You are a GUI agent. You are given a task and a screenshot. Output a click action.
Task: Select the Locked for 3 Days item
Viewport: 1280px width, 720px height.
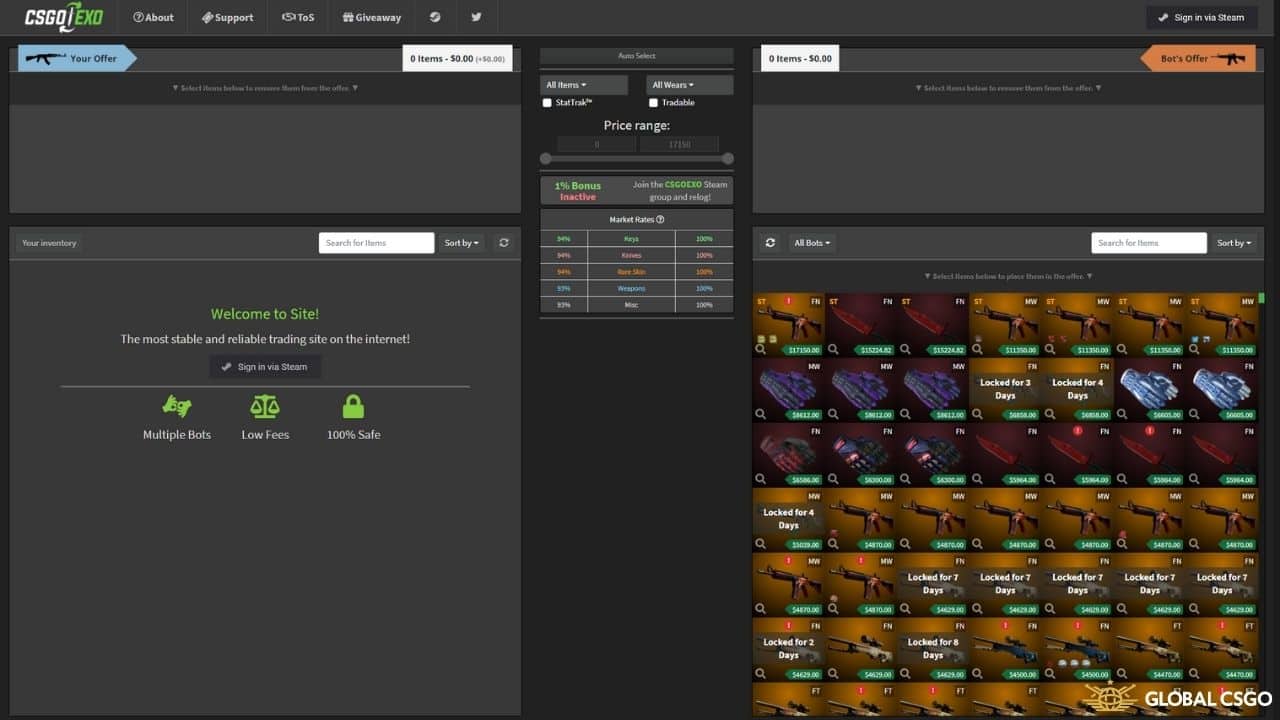coord(1005,390)
